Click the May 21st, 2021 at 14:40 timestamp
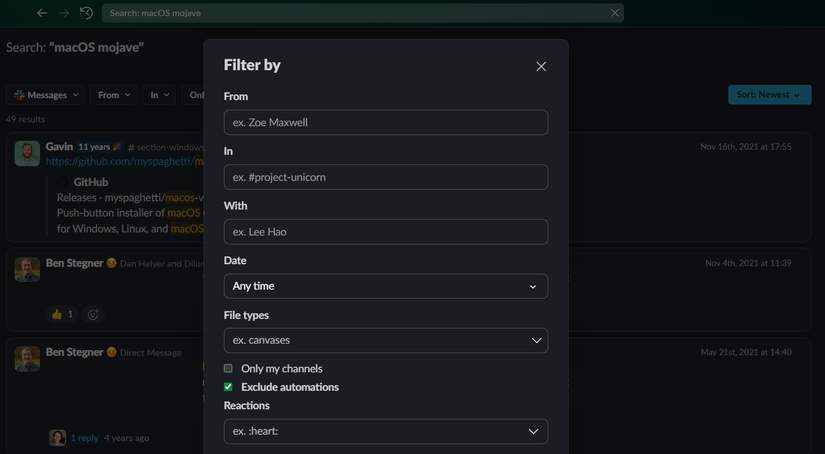Viewport: 825px width, 454px height. (x=746, y=352)
